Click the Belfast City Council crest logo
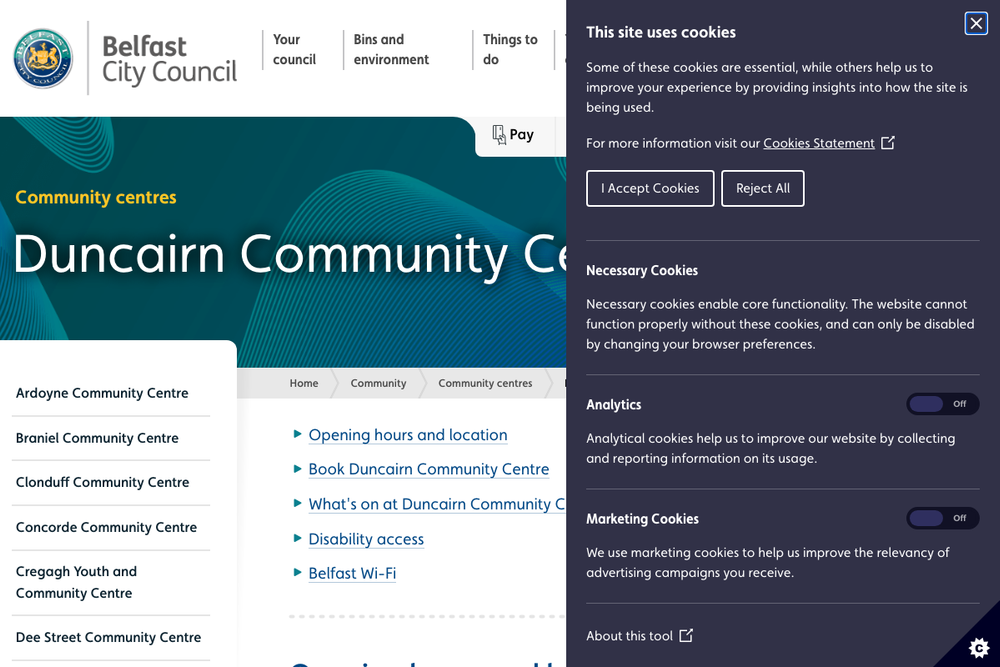The height and width of the screenshot is (667, 1000). (x=43, y=58)
